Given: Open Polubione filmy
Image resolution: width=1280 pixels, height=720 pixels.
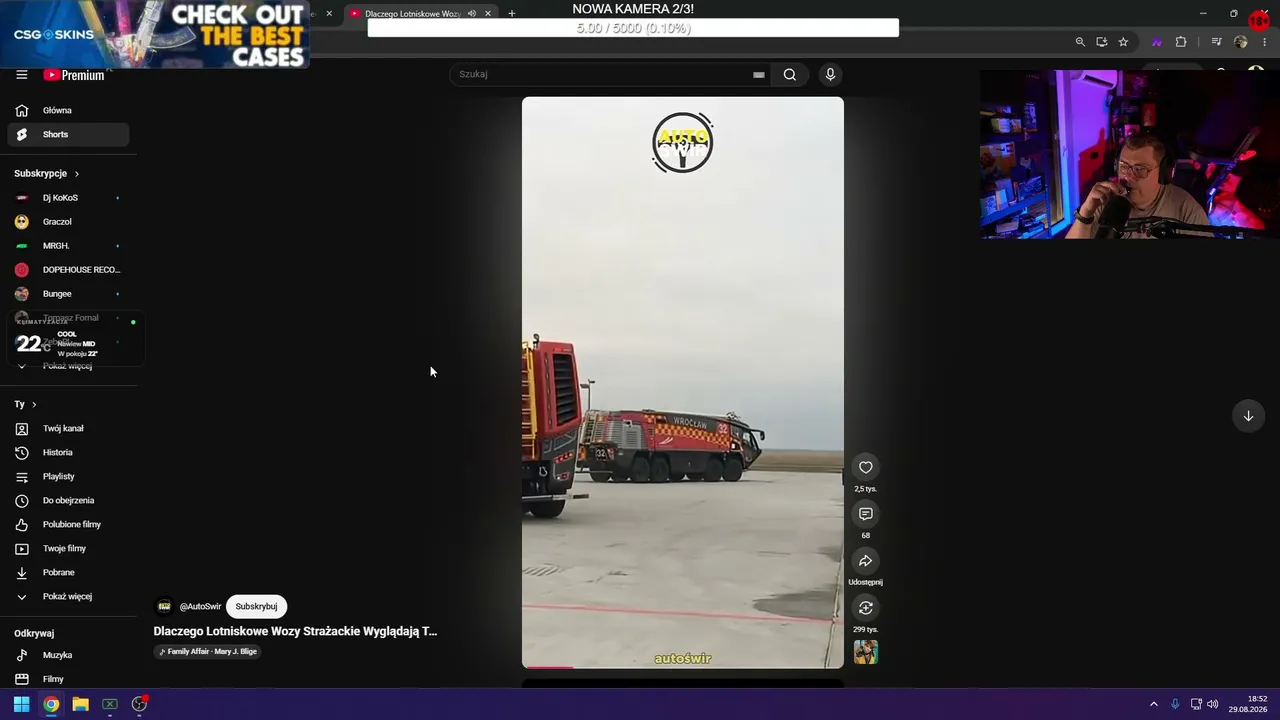Looking at the screenshot, I should [68, 524].
